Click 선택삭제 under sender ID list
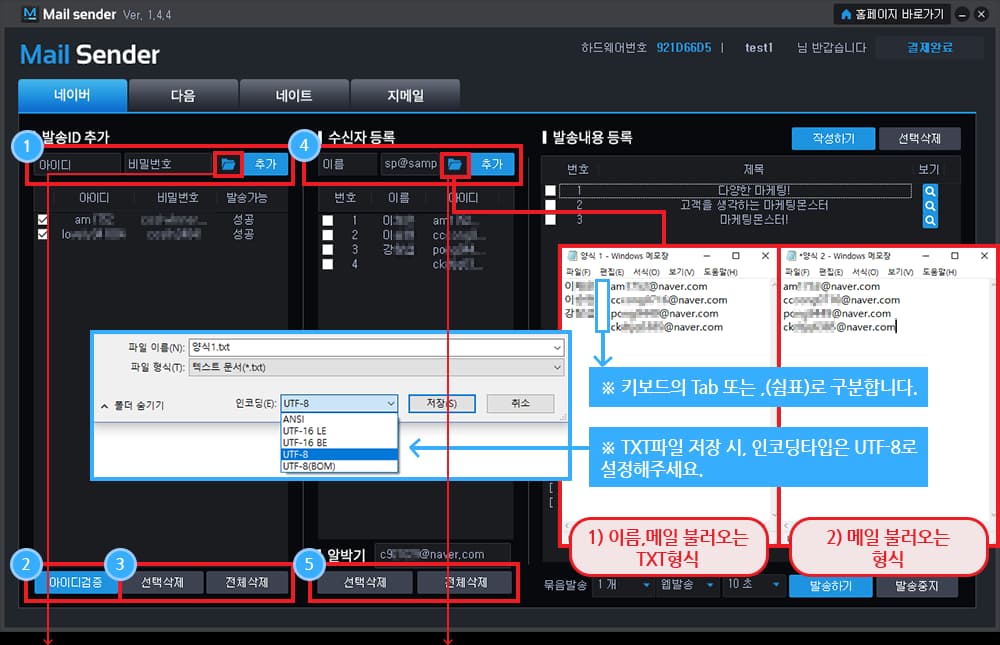The height and width of the screenshot is (645, 1000). click(162, 582)
